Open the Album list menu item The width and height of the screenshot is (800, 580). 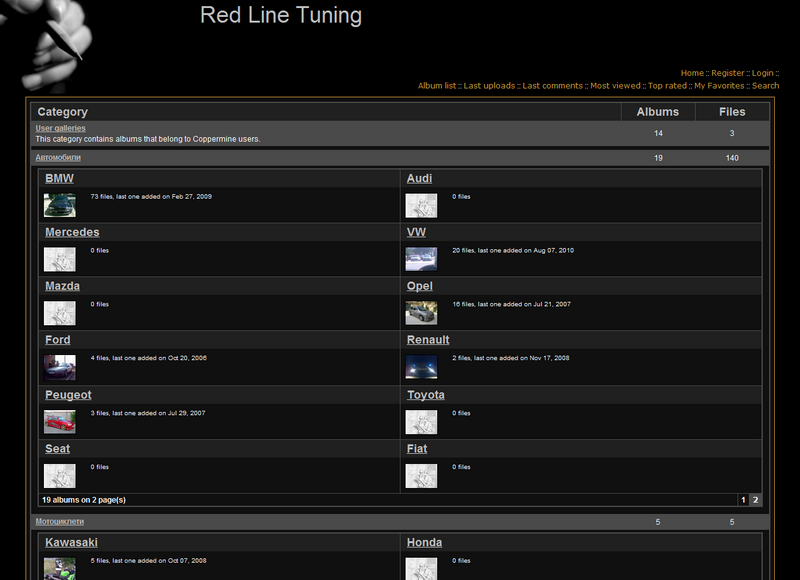437,86
